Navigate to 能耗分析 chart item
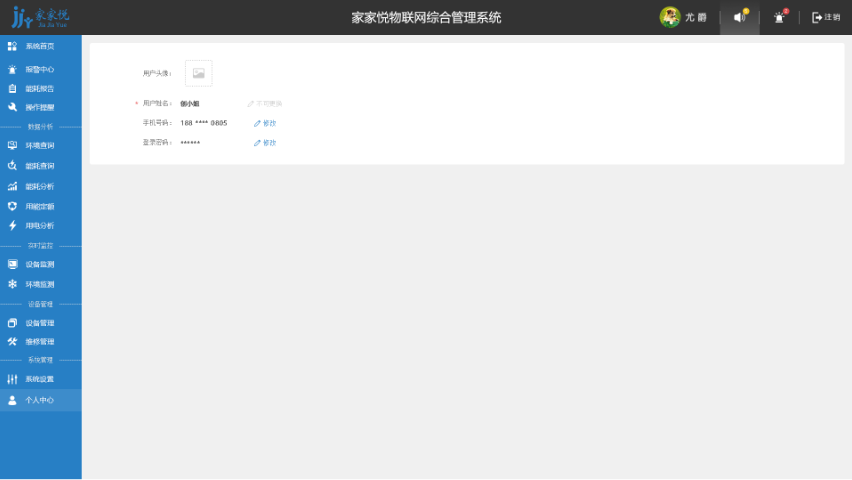Image resolution: width=852 pixels, height=480 pixels. coord(40,187)
